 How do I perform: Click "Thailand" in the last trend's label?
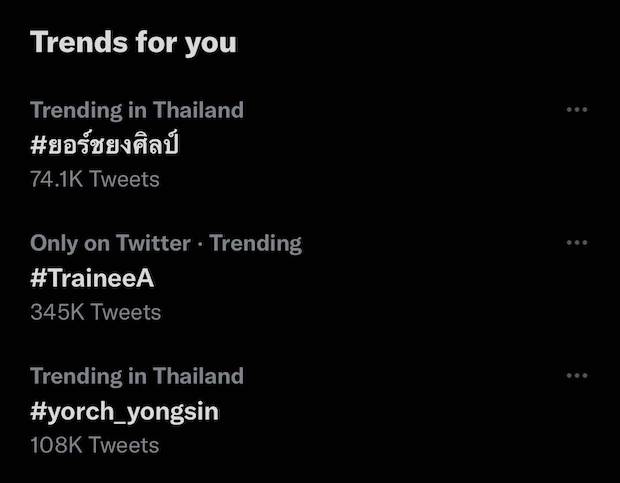point(198,376)
